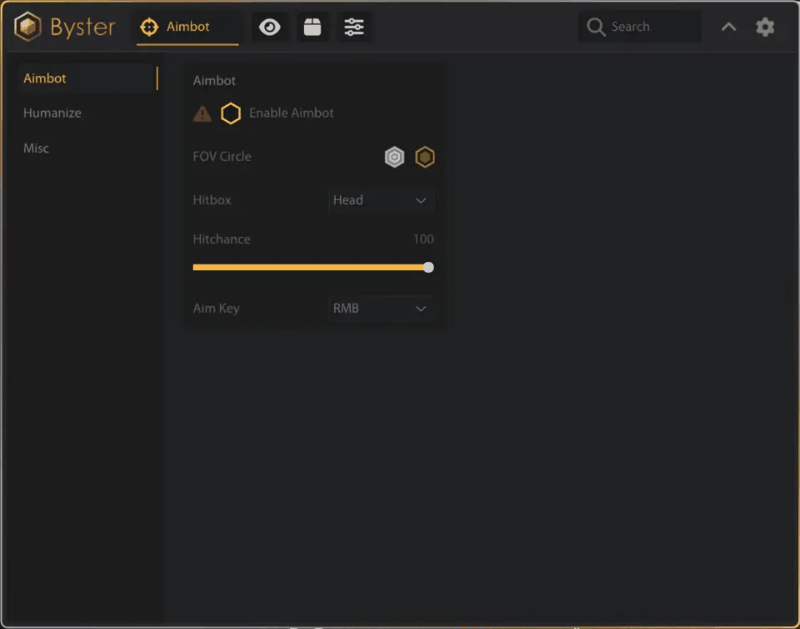Click the crosshair icon on Aimbot tab

tap(150, 27)
